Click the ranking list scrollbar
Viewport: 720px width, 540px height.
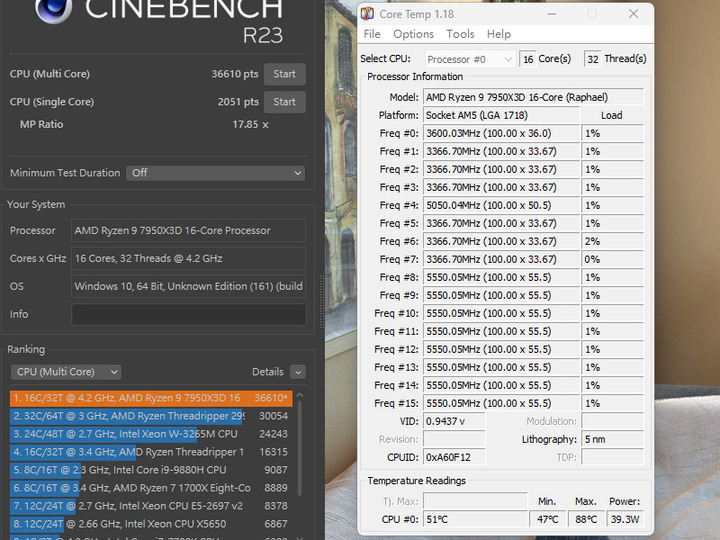300,448
